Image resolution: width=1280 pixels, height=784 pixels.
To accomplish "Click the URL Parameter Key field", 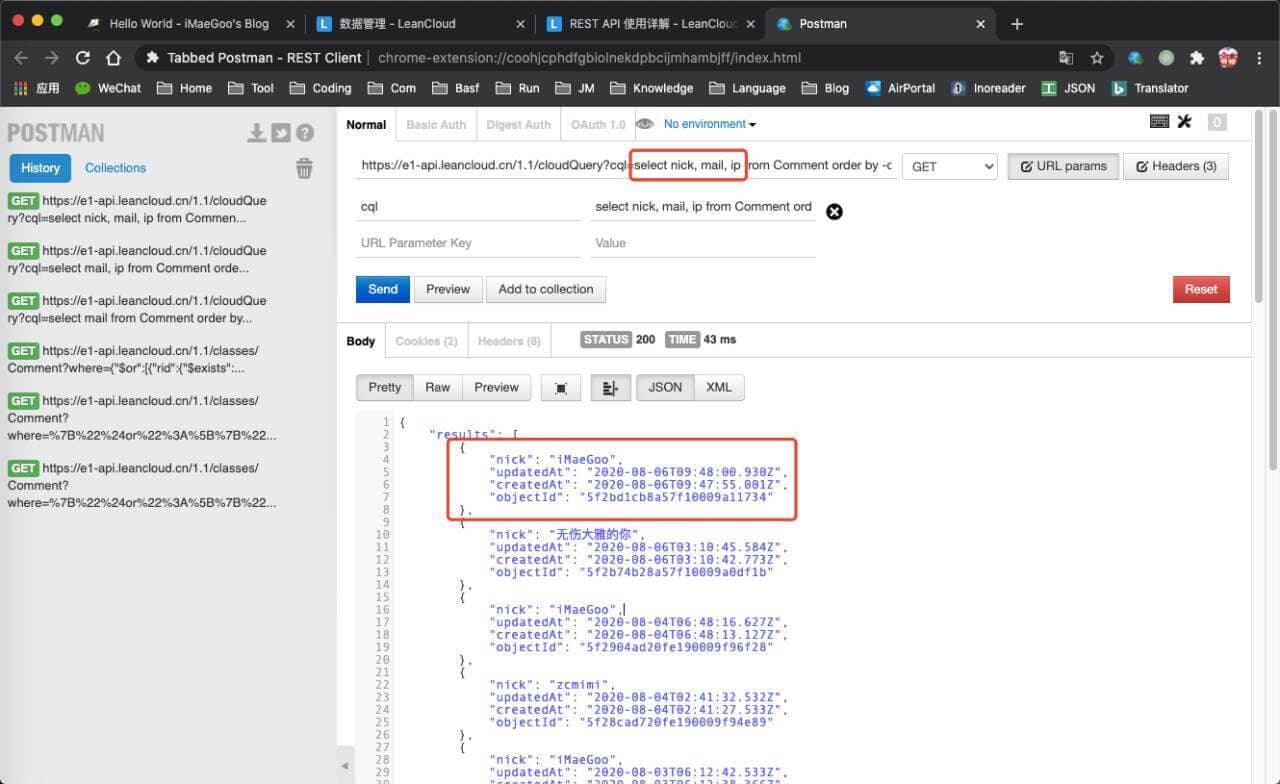I will (469, 243).
